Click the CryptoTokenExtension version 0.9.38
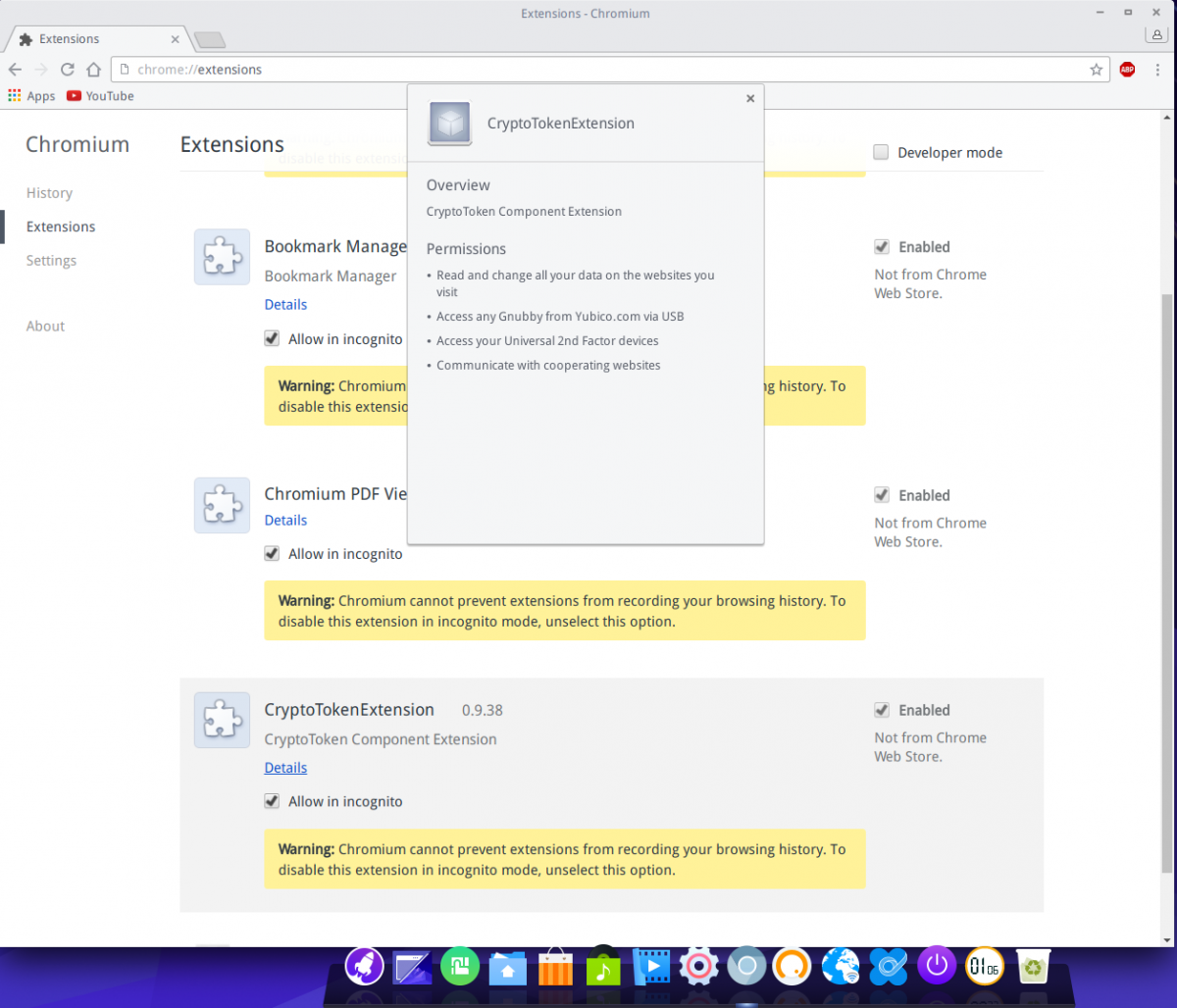Viewport: 1177px width, 1008px height. tap(483, 710)
